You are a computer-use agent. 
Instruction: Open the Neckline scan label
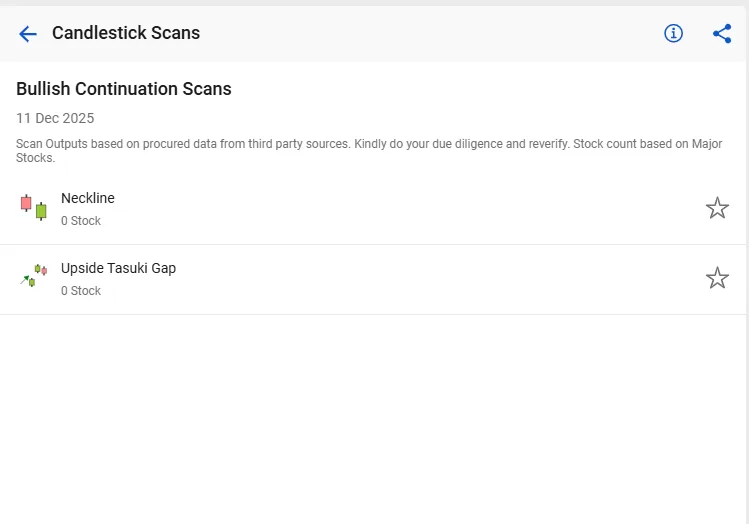click(88, 198)
